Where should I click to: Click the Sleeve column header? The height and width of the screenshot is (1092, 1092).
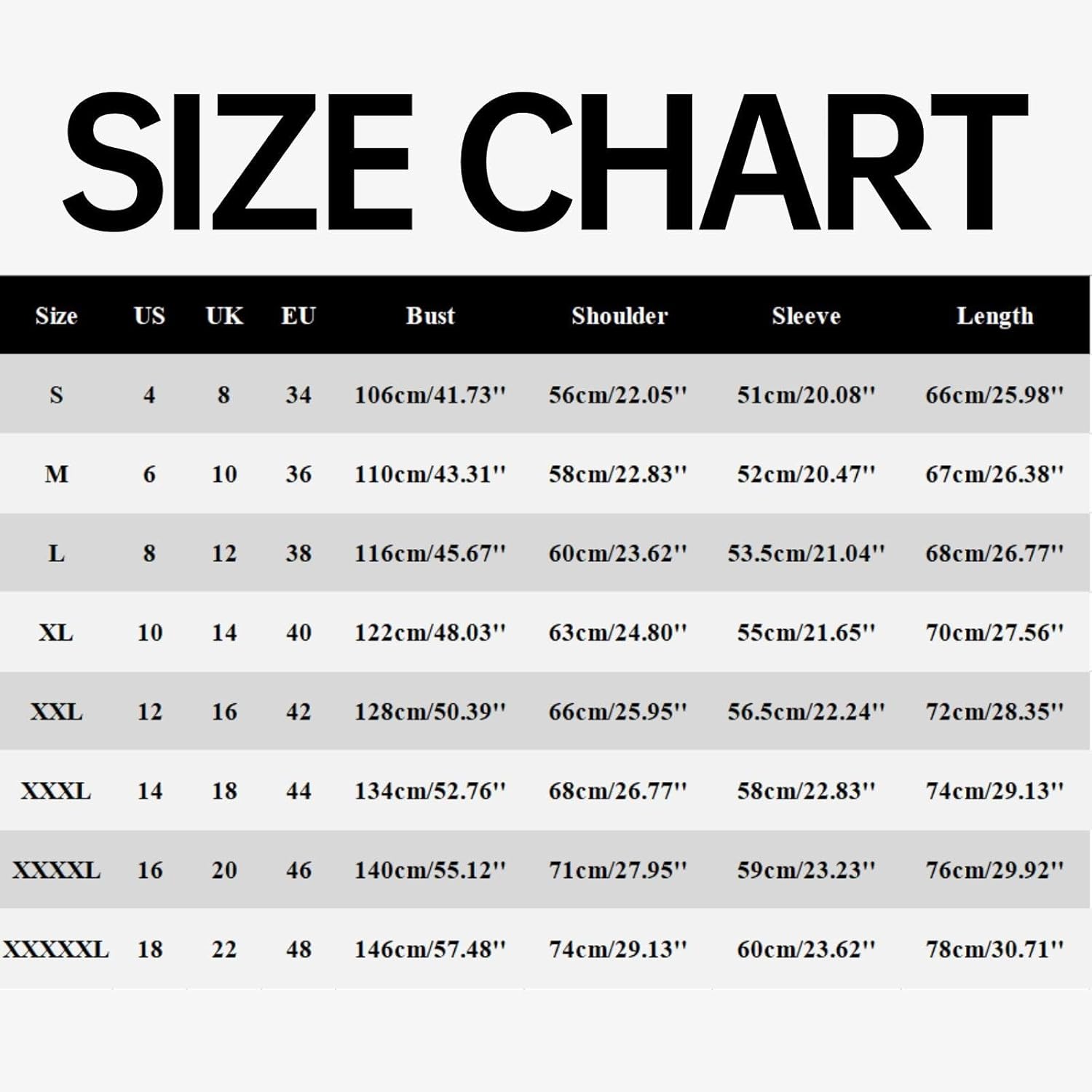pos(806,316)
